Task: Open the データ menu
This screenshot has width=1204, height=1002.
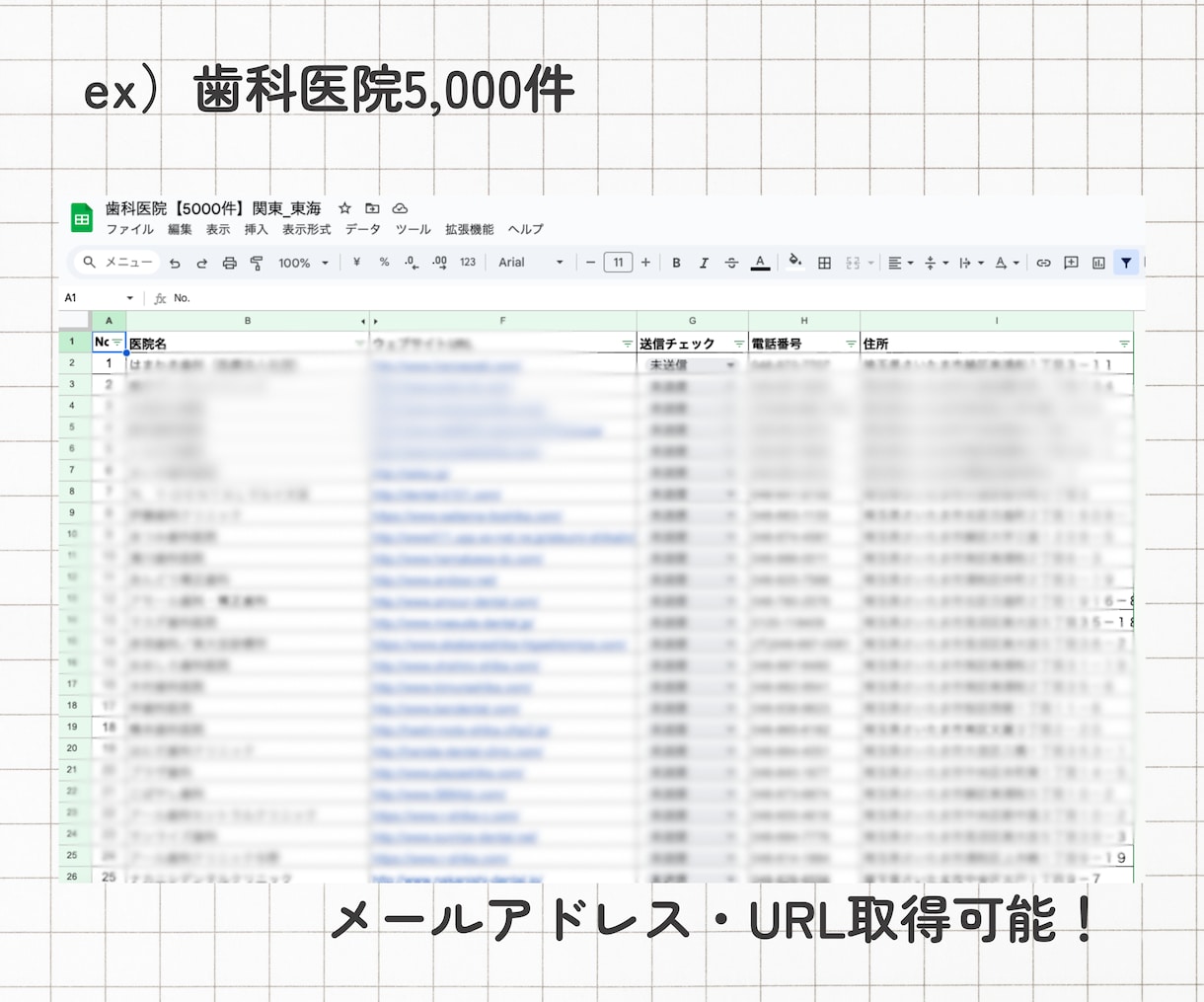Action: 362,229
